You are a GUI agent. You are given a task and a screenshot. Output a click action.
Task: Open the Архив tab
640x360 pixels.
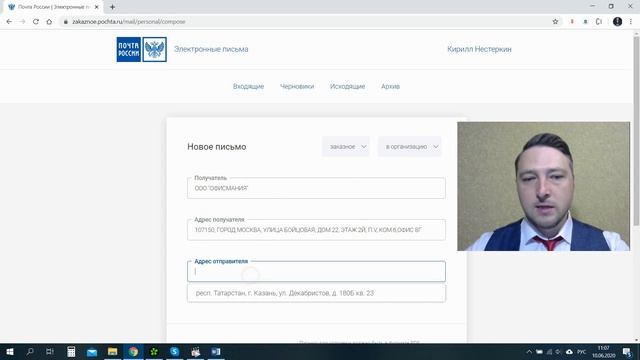pyautogui.click(x=391, y=86)
